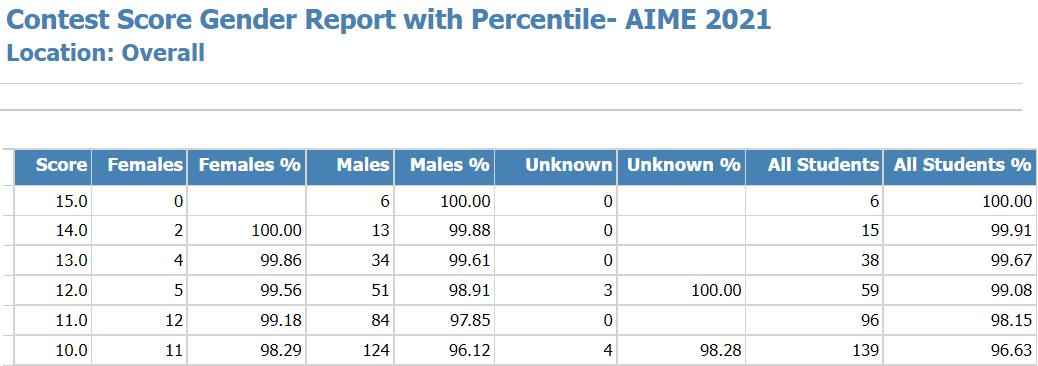Click the Females % column header
Screen dimensions: 1038x366
[246, 167]
